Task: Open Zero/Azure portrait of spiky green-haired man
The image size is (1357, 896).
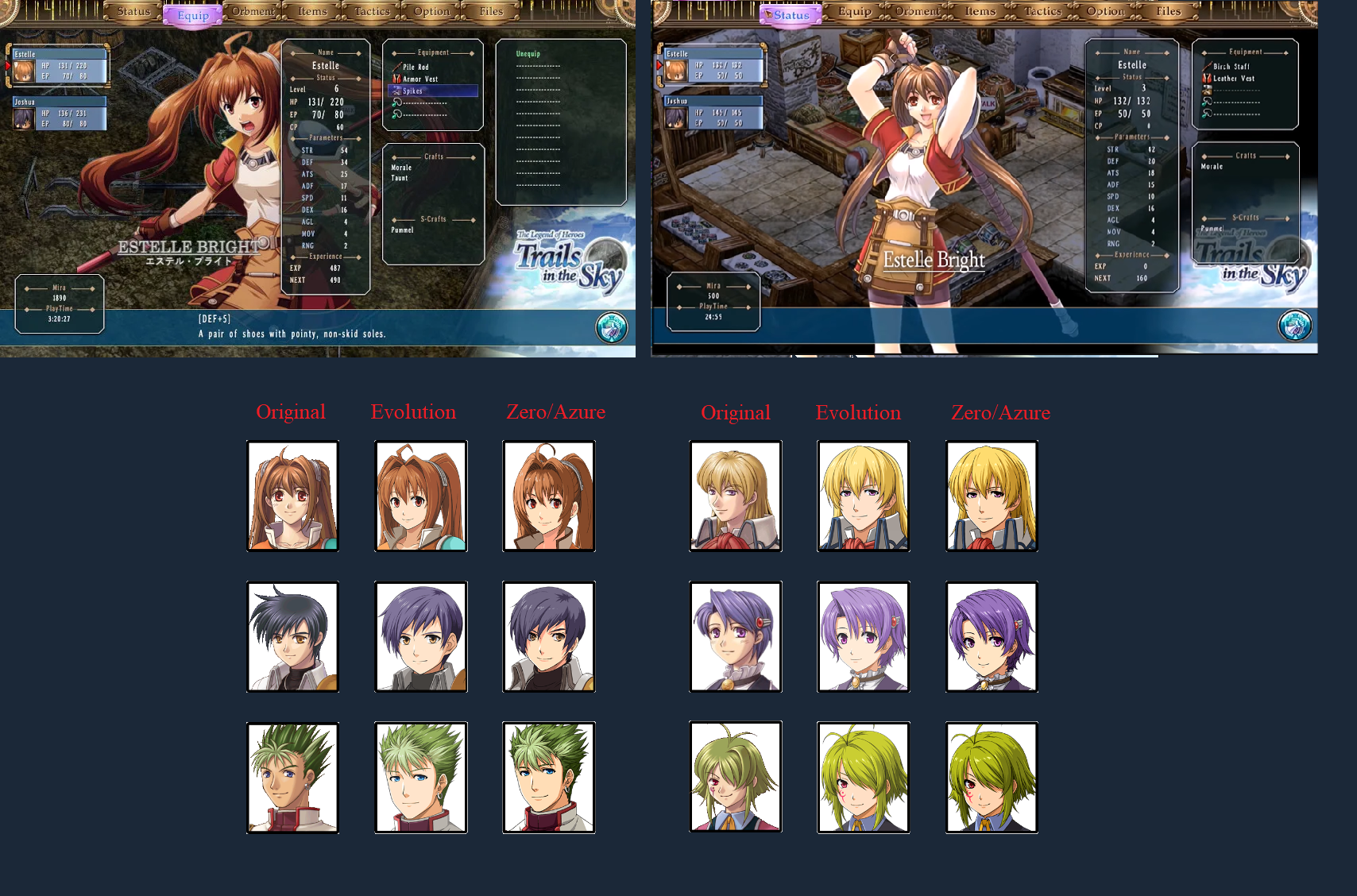Action: pyautogui.click(x=549, y=778)
